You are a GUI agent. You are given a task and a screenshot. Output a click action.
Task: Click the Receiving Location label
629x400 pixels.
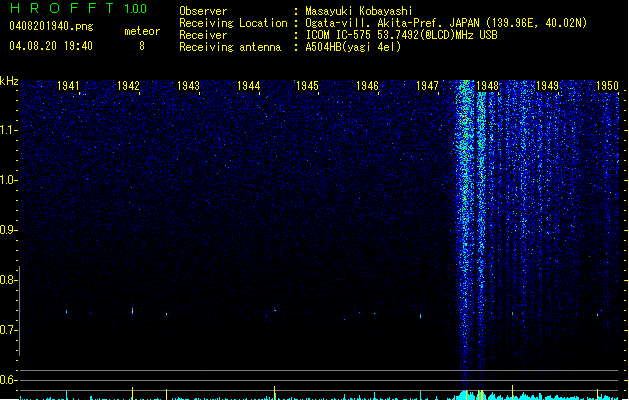tap(233, 23)
